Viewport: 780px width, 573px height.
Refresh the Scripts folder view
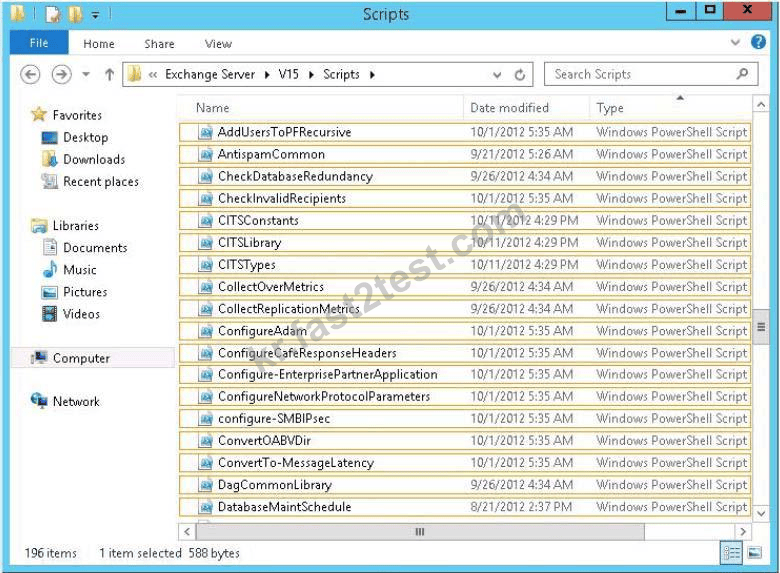[520, 75]
